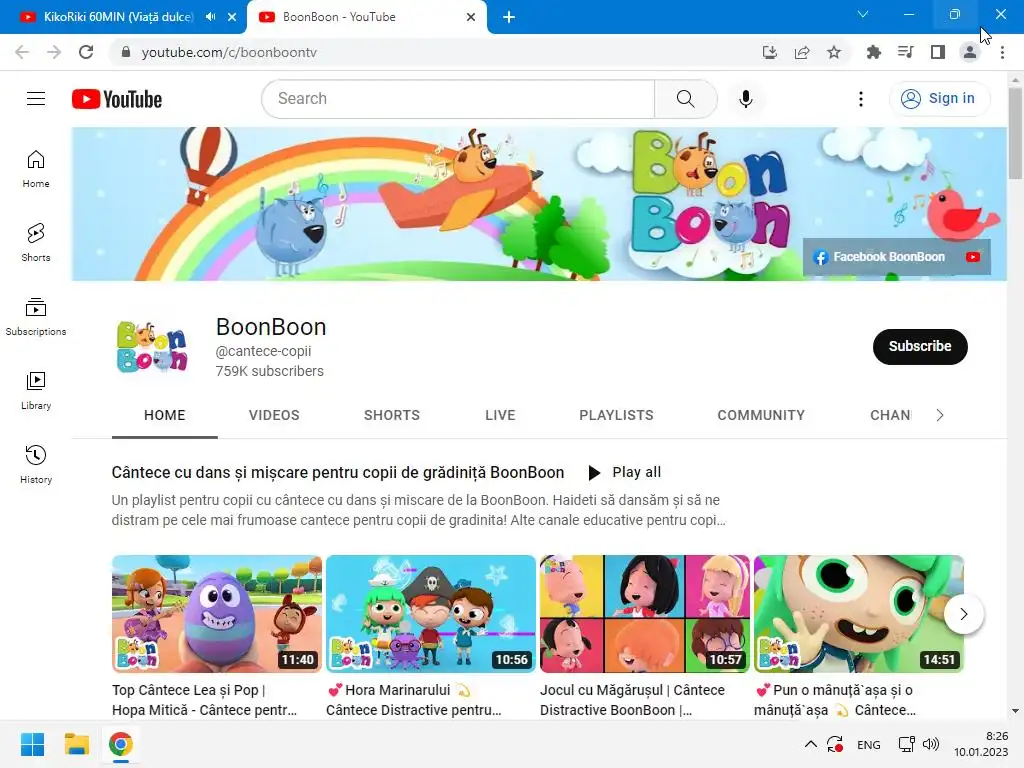
Task: Click the scrollbar down arrow
Action: point(1016,711)
